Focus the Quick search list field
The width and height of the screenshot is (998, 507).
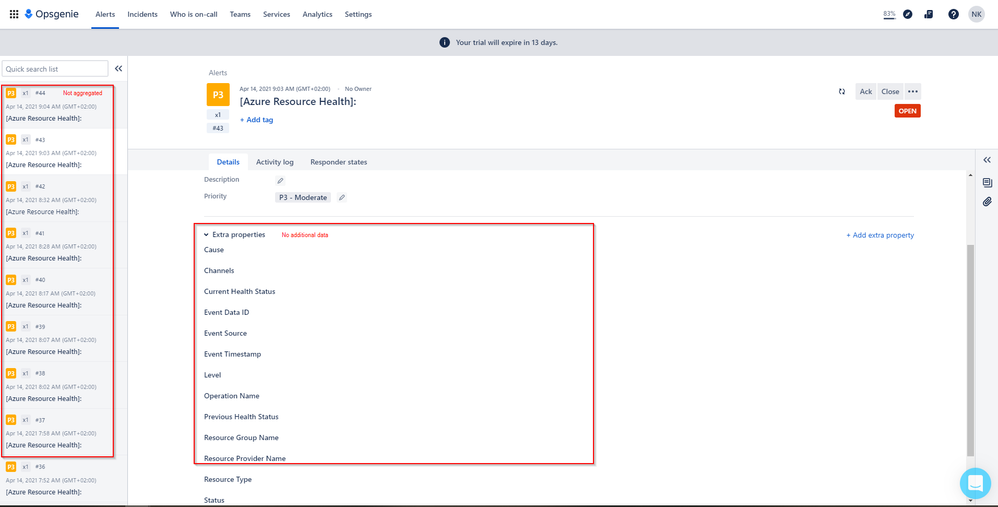tap(55, 69)
